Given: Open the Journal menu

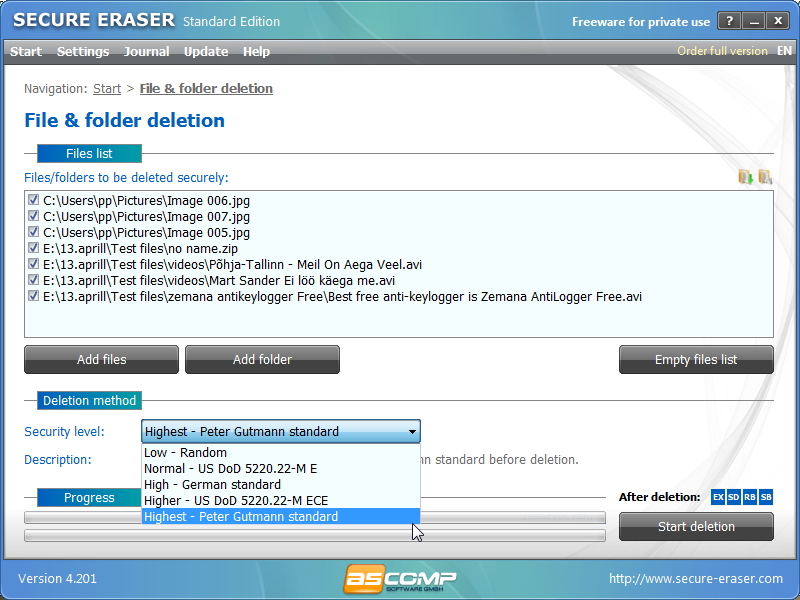Looking at the screenshot, I should click(x=146, y=52).
